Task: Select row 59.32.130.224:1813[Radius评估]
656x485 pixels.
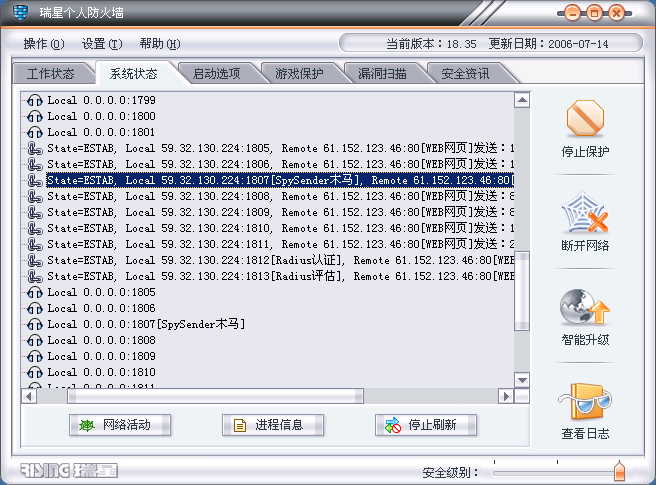Action: [x=280, y=276]
